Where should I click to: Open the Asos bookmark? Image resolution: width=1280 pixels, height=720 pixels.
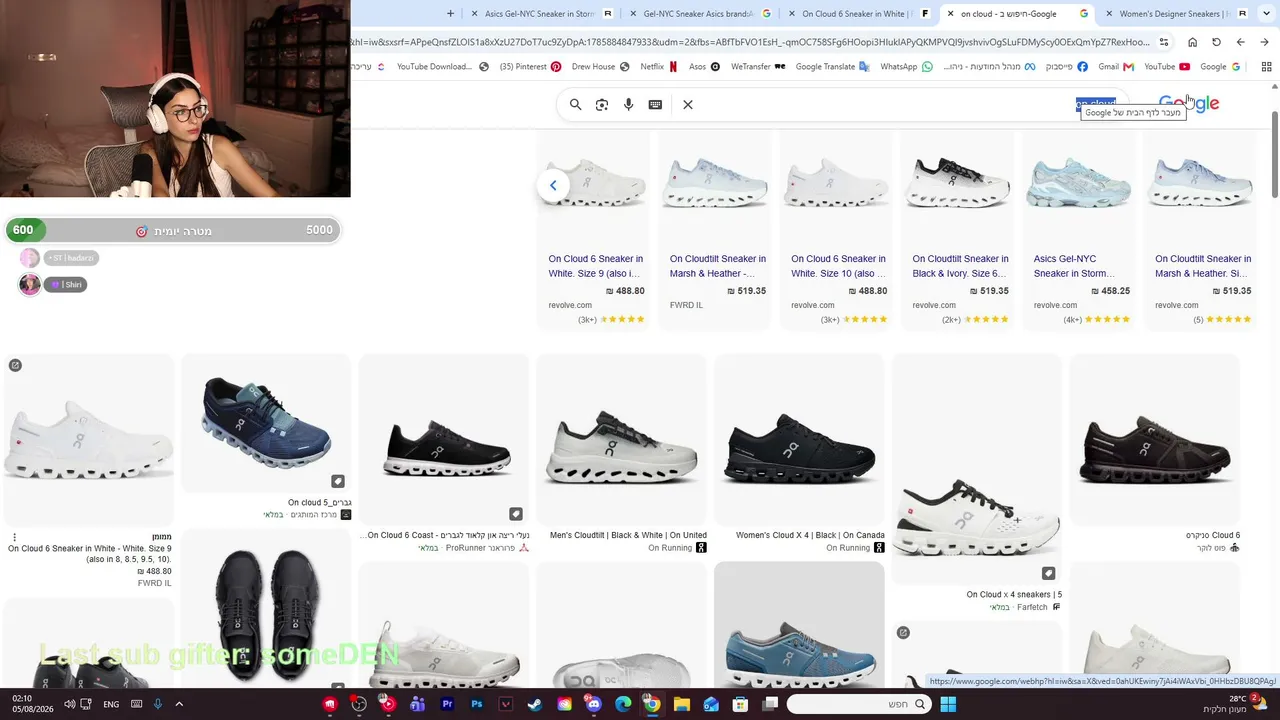705,67
